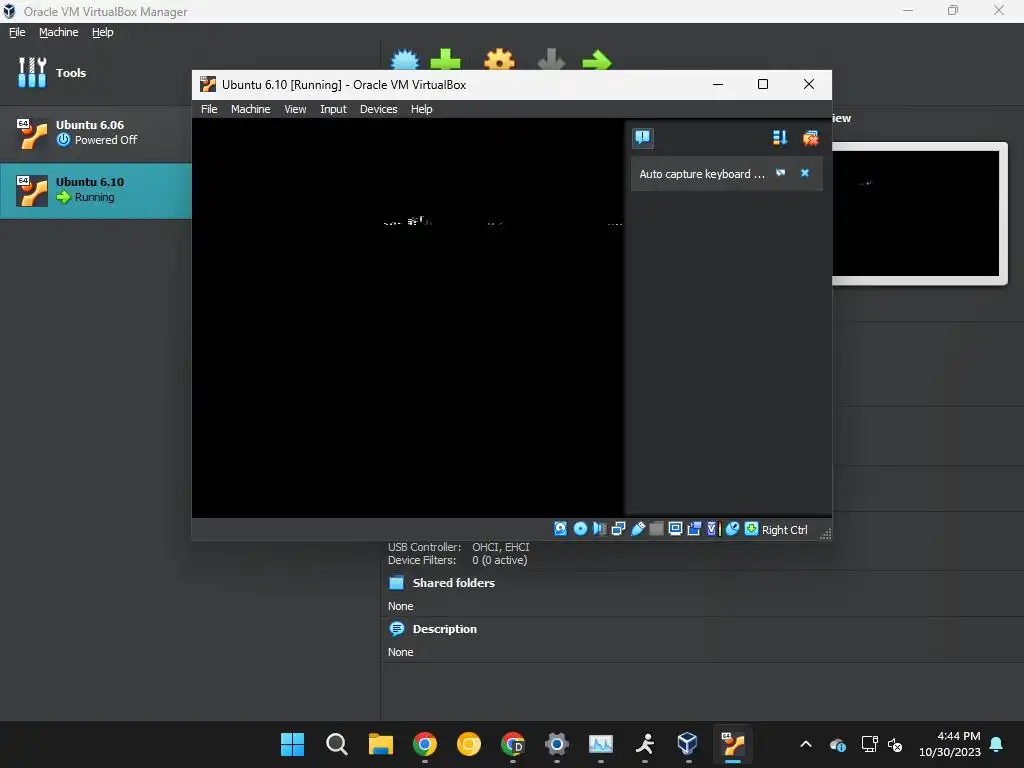Click the keyboard capture green arrow indicator
This screenshot has height=768, width=1024.
[x=752, y=528]
